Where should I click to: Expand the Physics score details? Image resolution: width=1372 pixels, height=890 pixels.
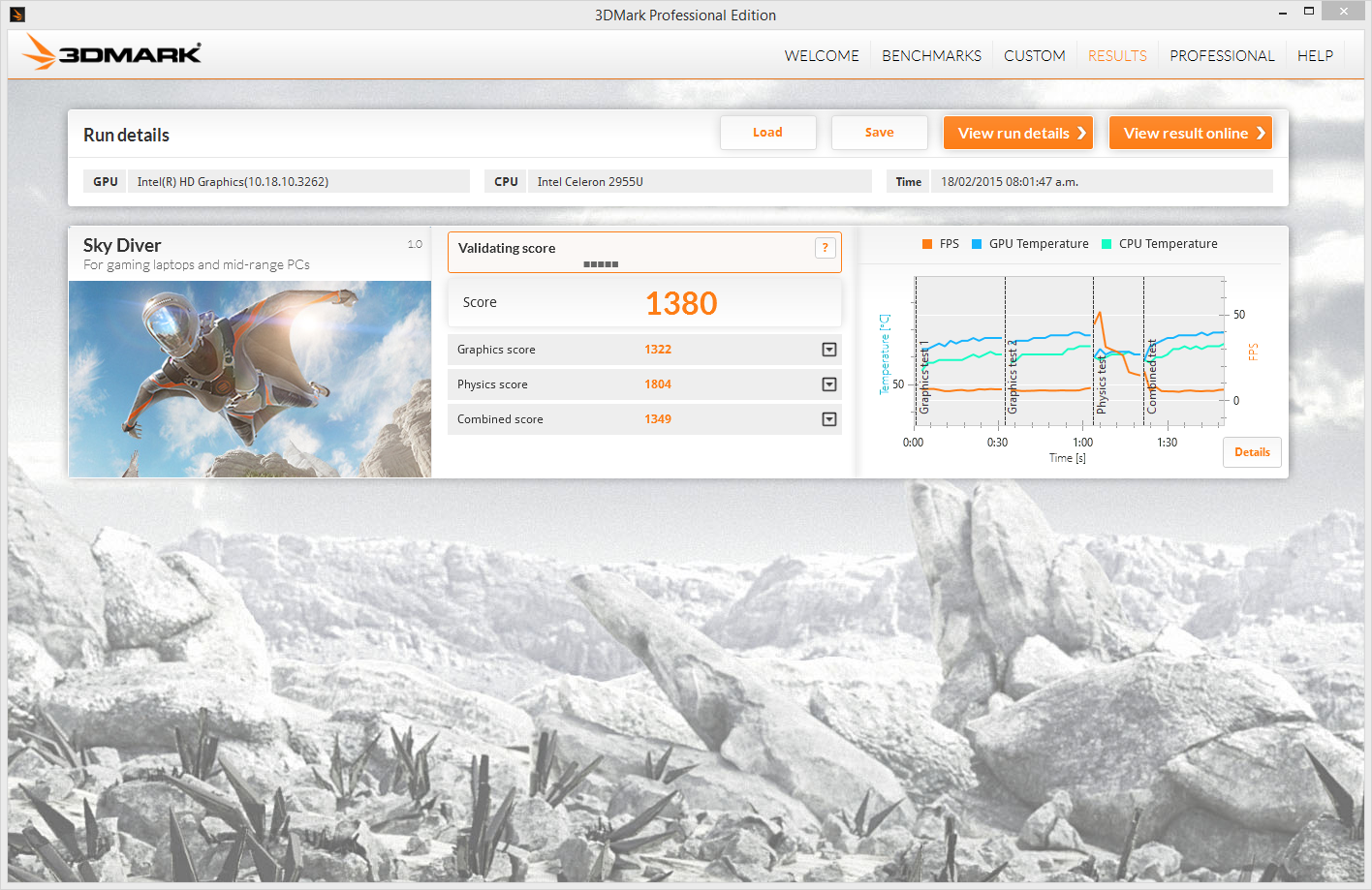(x=829, y=384)
